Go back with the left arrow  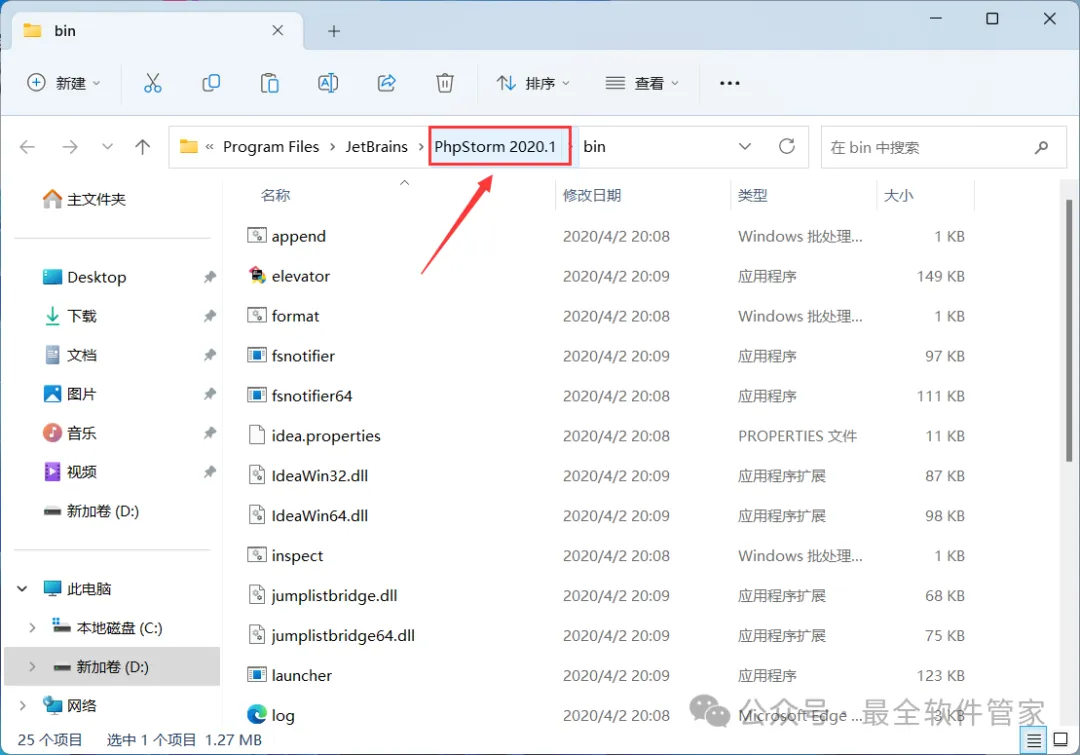28,147
